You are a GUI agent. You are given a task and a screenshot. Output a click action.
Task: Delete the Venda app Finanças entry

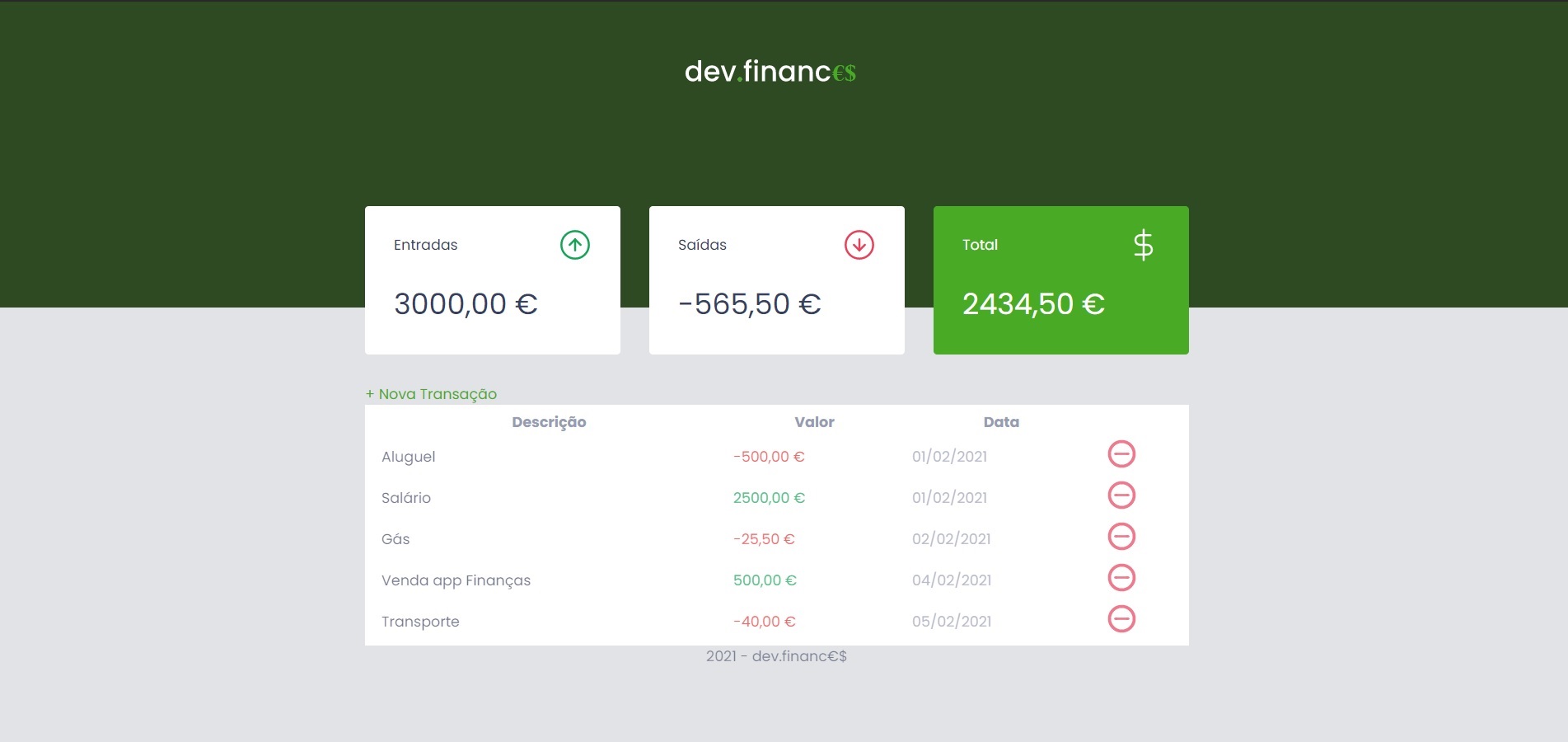pos(1121,578)
